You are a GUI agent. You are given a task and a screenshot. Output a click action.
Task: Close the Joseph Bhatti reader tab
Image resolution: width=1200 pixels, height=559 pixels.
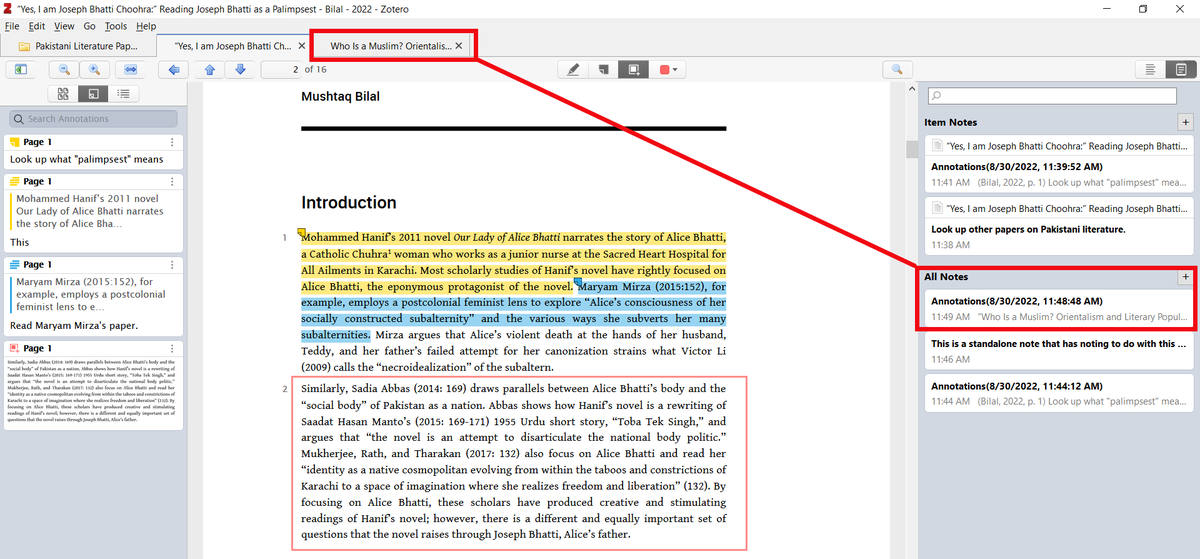click(x=302, y=46)
